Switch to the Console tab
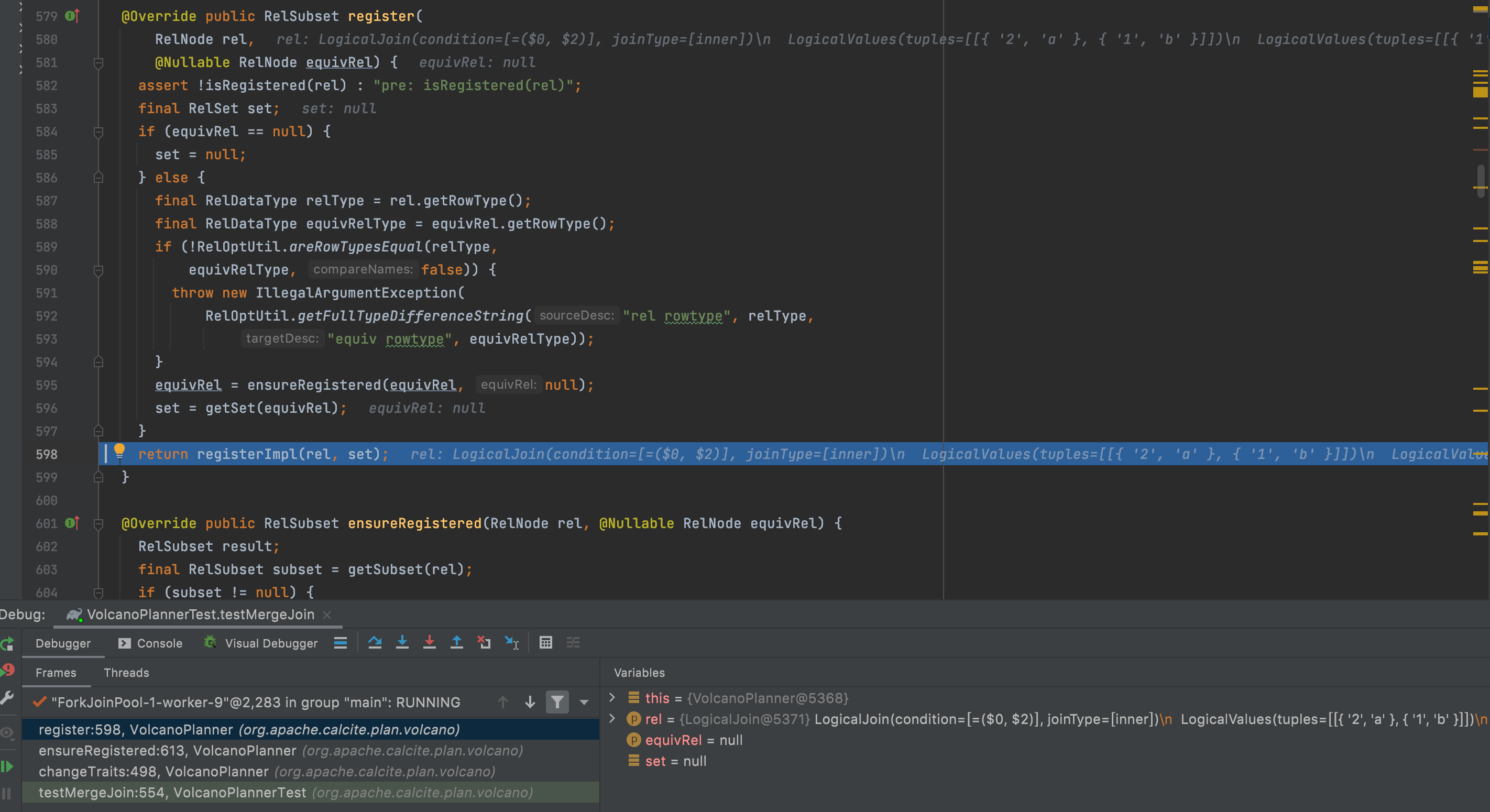 pos(150,643)
